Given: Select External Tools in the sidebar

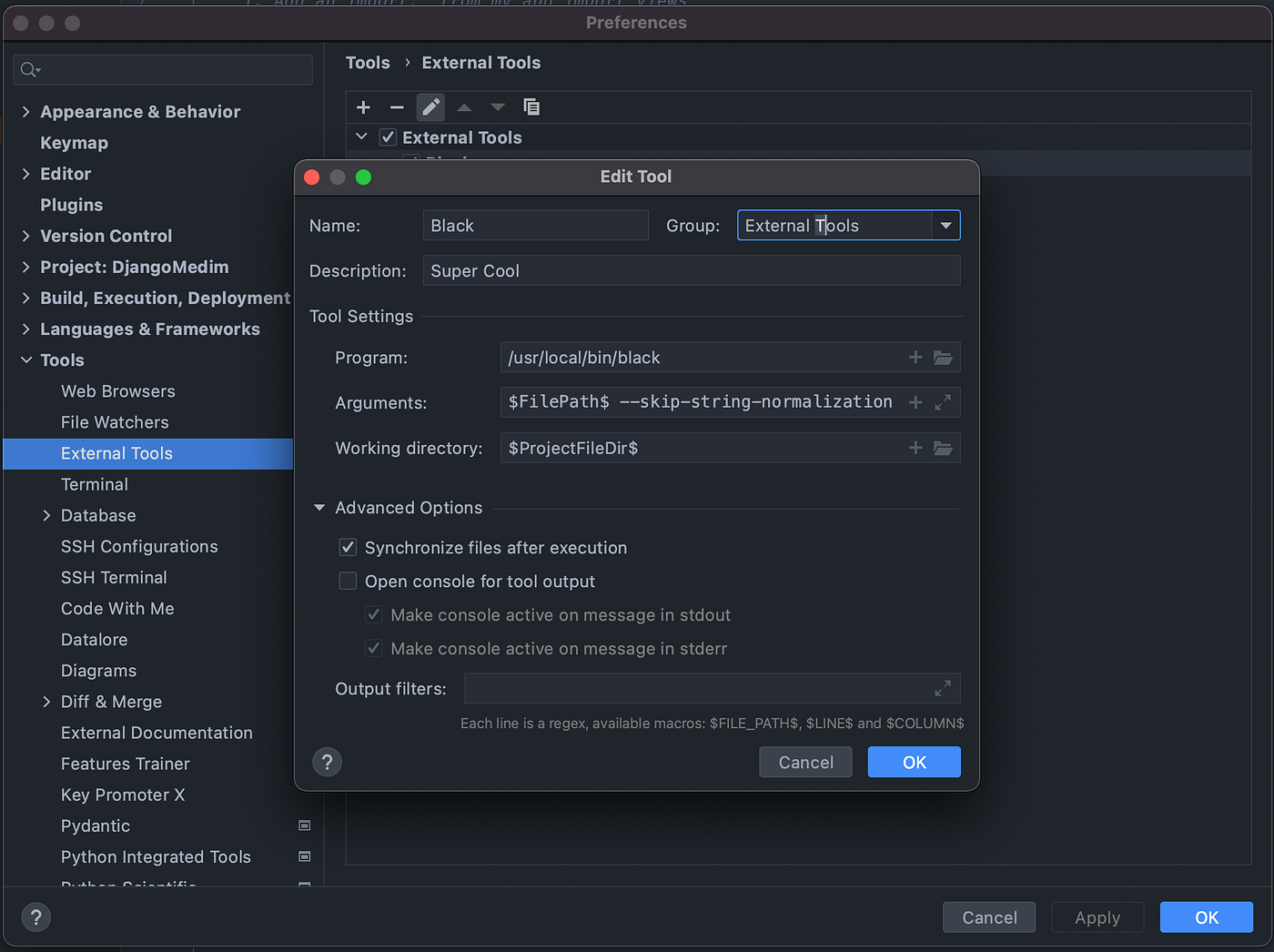Looking at the screenshot, I should click(x=116, y=453).
